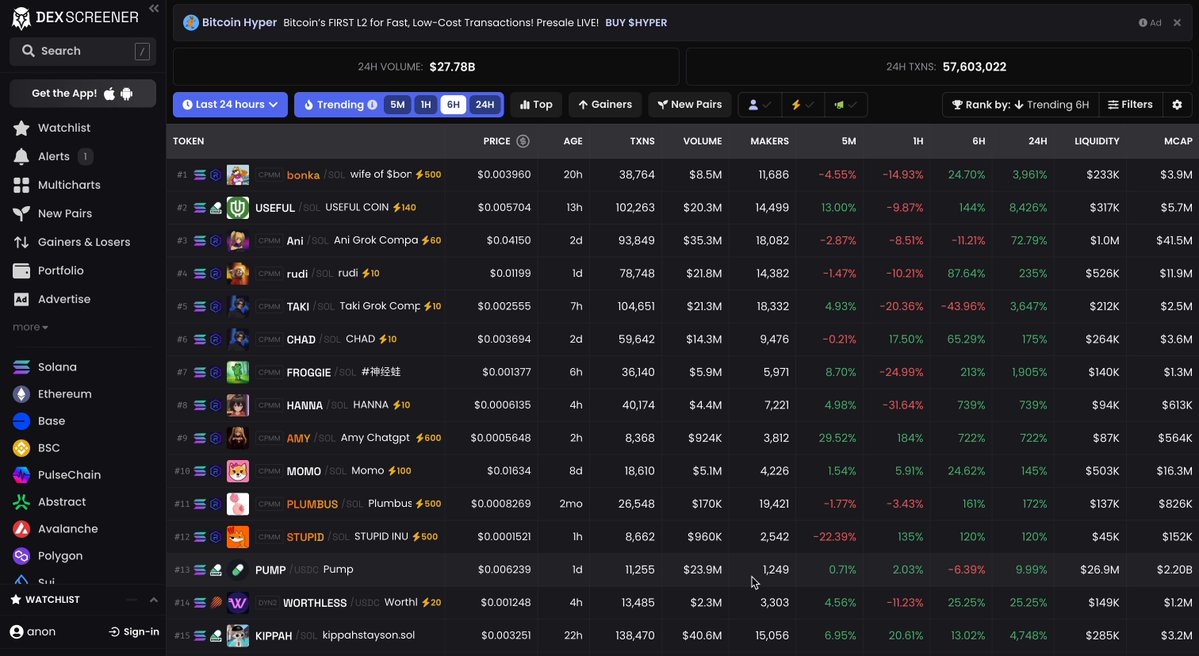Open the rudi /SOL pair row
Screen dimensions: 1199x656
(x=682, y=274)
